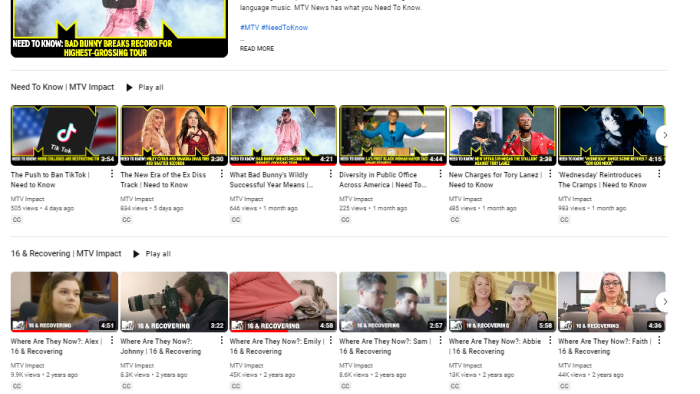The height and width of the screenshot is (394, 700).
Task: Click title New Charges for Tory Lanez
Action: 496,180
